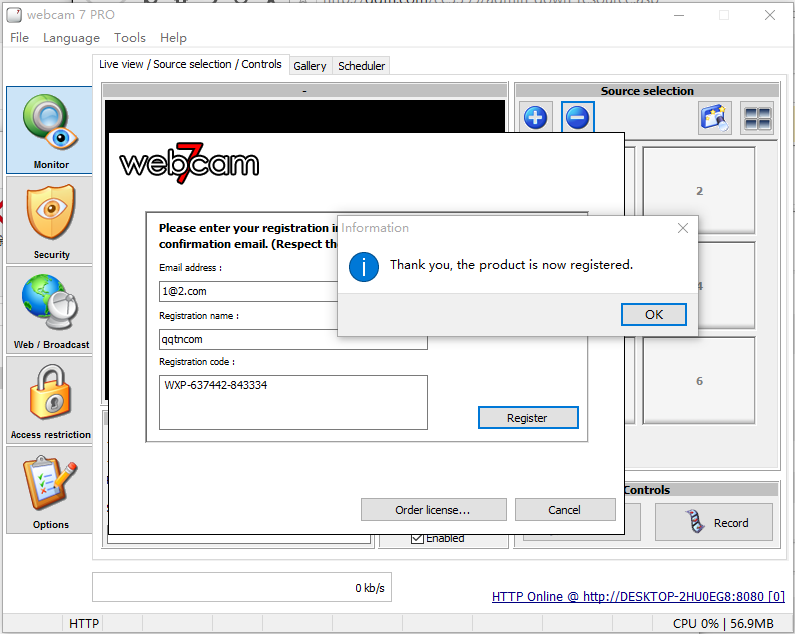Open the Language menu
Image resolution: width=795 pixels, height=634 pixels.
tap(71, 38)
